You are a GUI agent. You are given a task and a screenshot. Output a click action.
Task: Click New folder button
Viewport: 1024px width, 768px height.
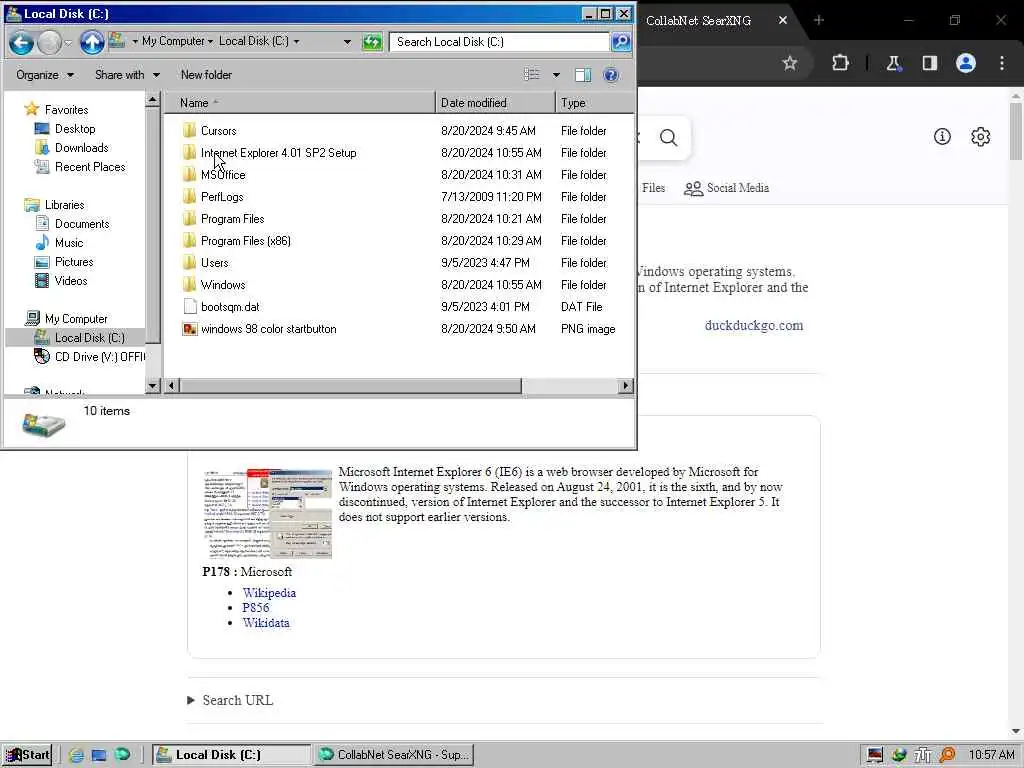(x=206, y=74)
